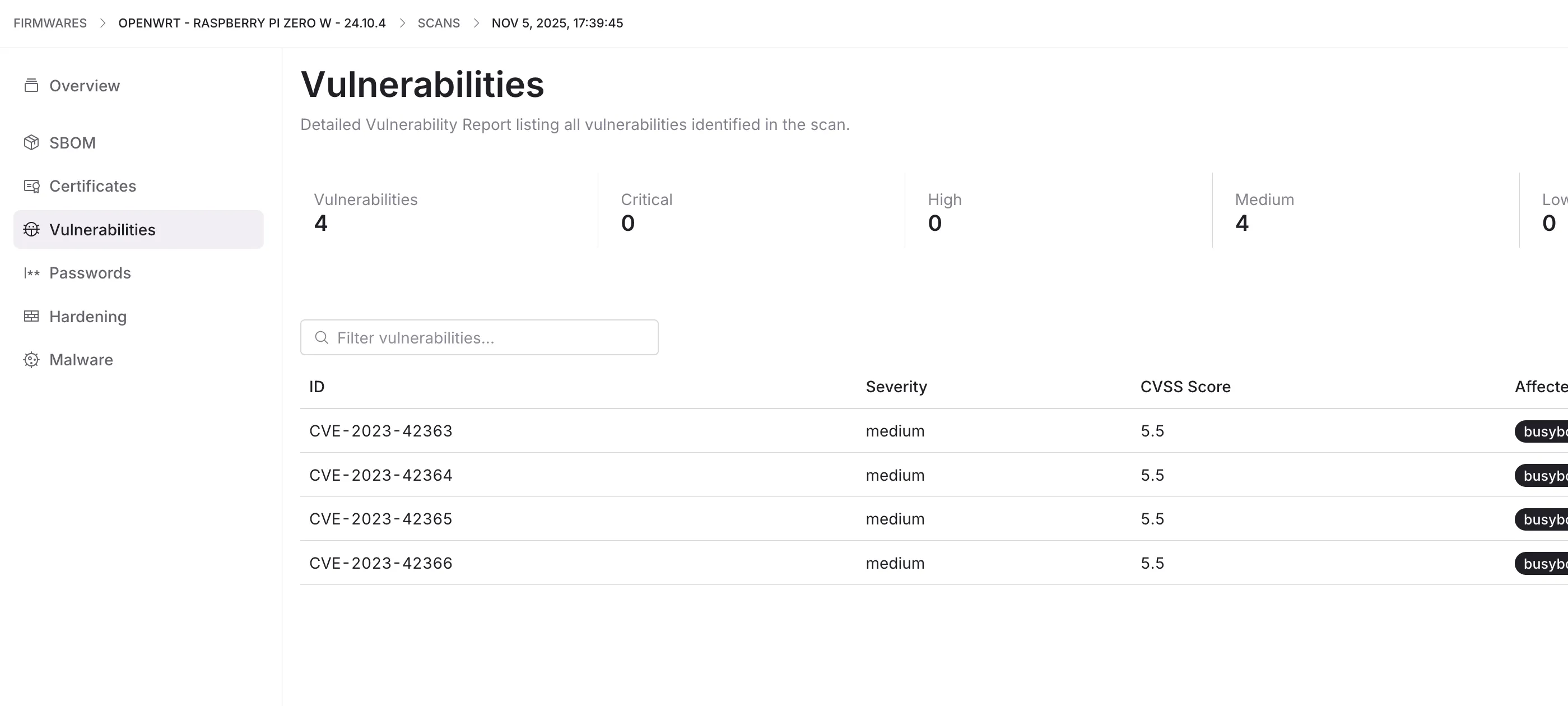Select the CVE-2023-42365 entry
The width and height of the screenshot is (1568, 706).
click(x=381, y=519)
